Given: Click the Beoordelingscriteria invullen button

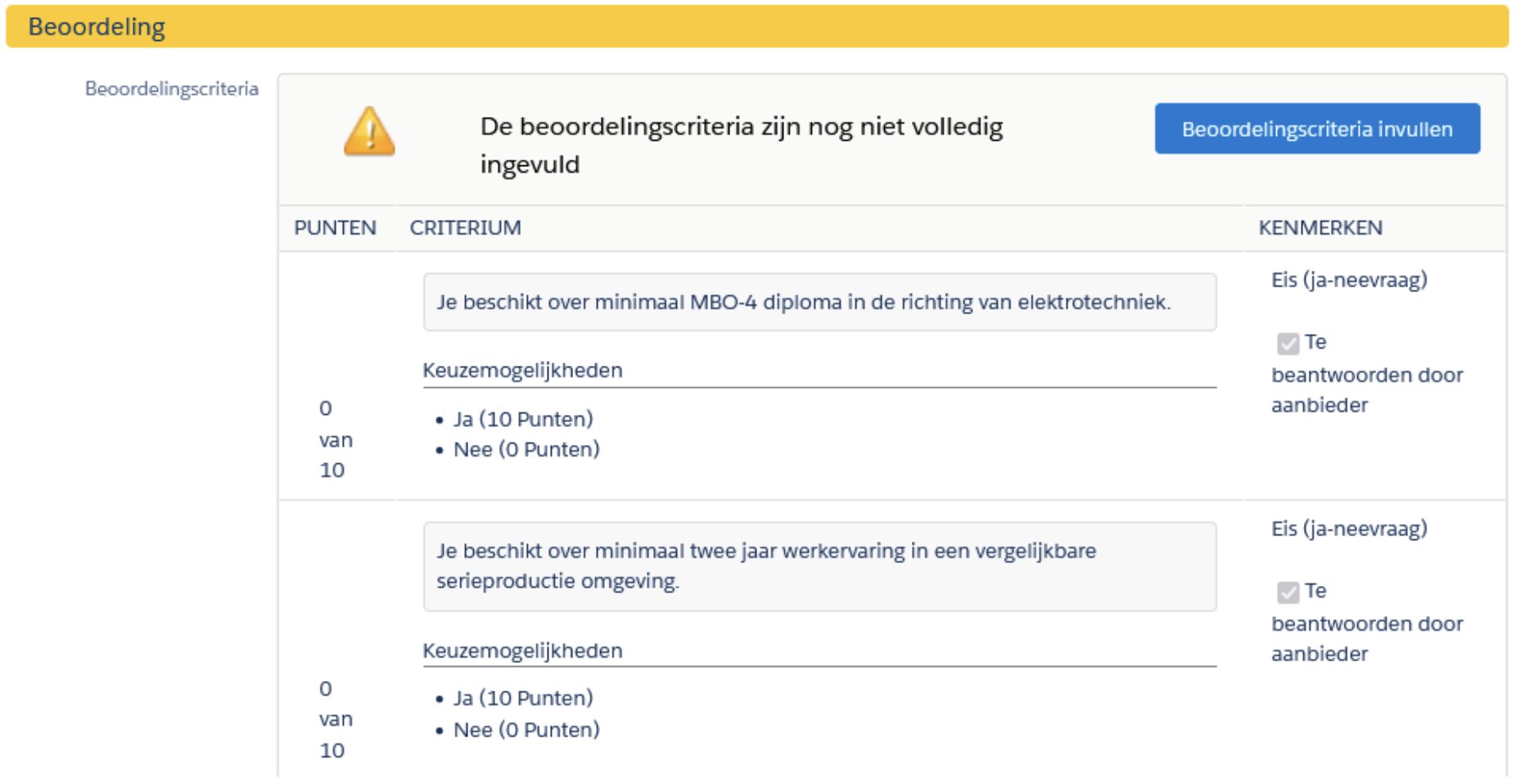Looking at the screenshot, I should coord(1317,128).
